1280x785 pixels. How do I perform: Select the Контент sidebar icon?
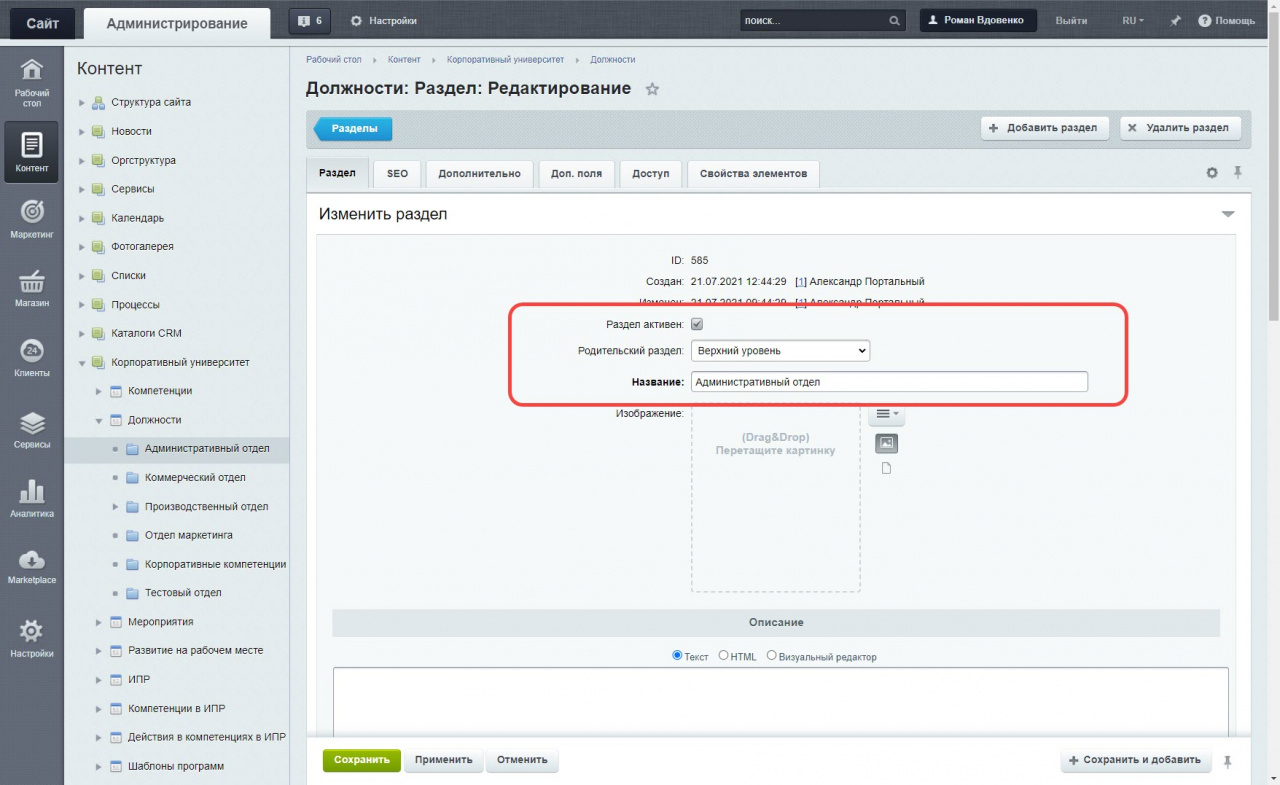click(32, 151)
